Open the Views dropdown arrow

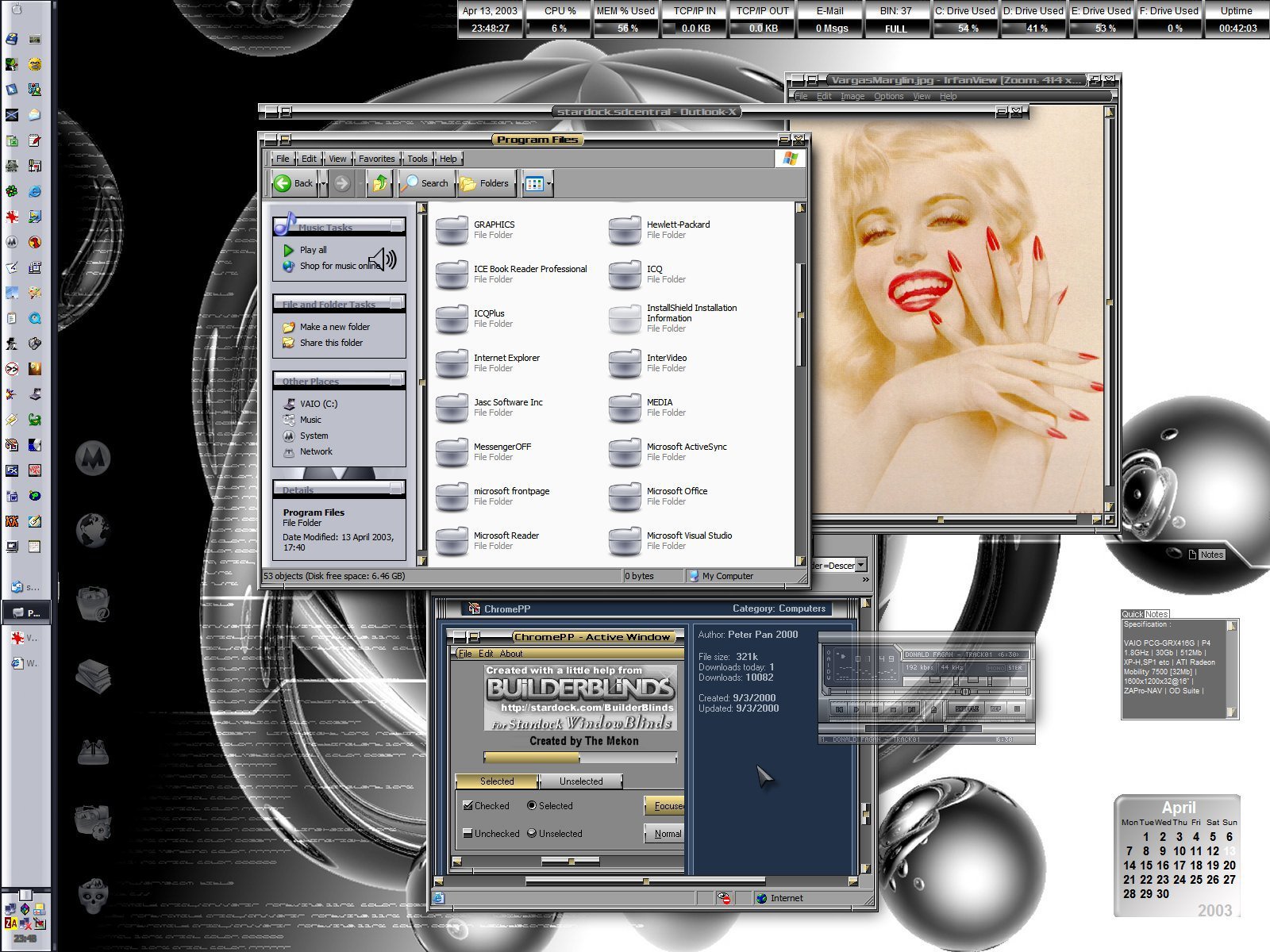(x=549, y=184)
